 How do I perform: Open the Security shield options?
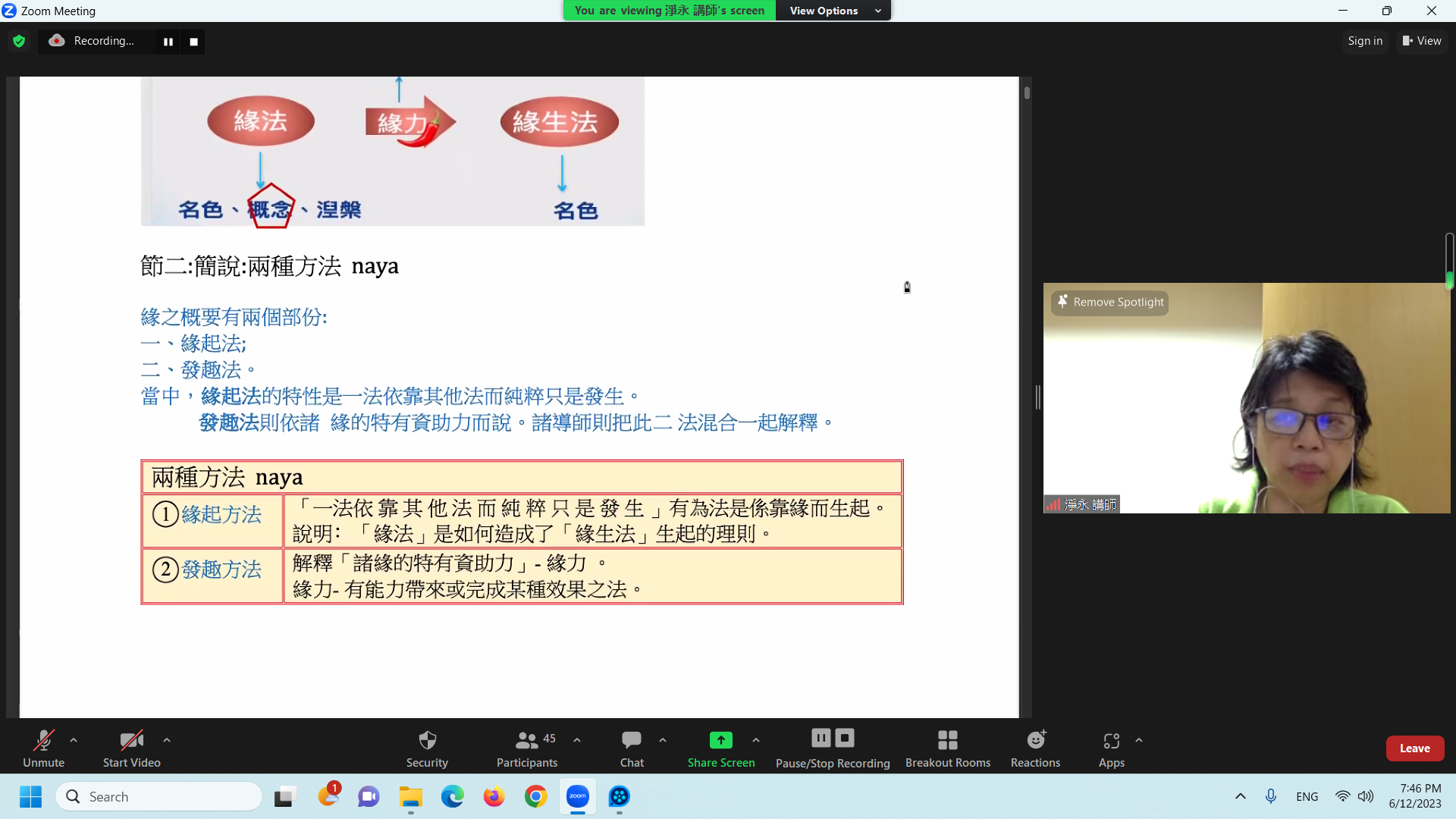(427, 748)
